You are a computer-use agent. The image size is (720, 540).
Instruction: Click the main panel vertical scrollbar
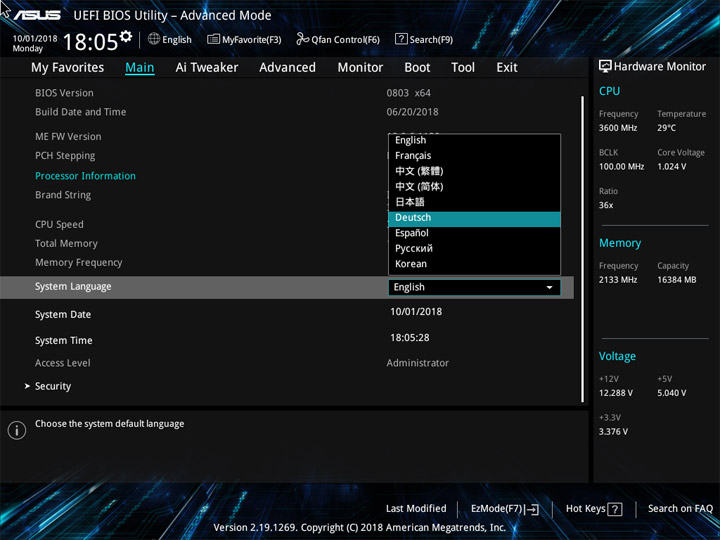[x=582, y=249]
